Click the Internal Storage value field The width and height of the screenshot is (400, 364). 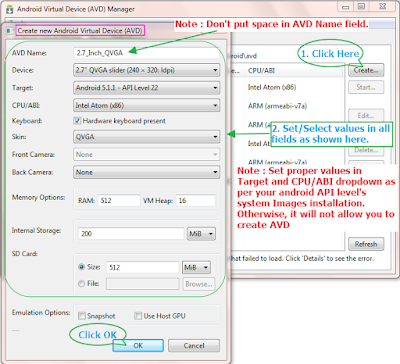[131, 234]
